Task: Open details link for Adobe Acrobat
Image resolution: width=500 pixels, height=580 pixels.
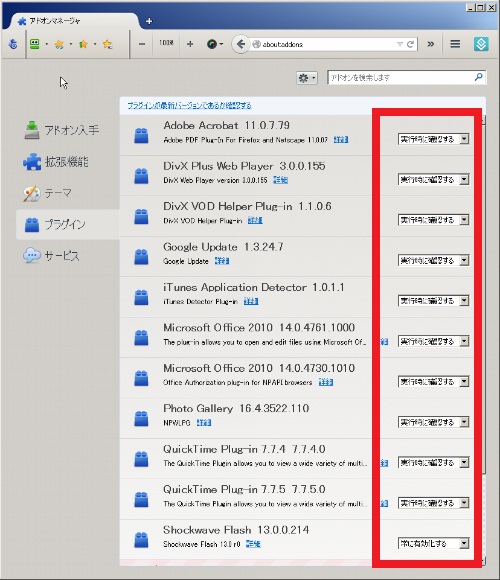Action: [341, 140]
